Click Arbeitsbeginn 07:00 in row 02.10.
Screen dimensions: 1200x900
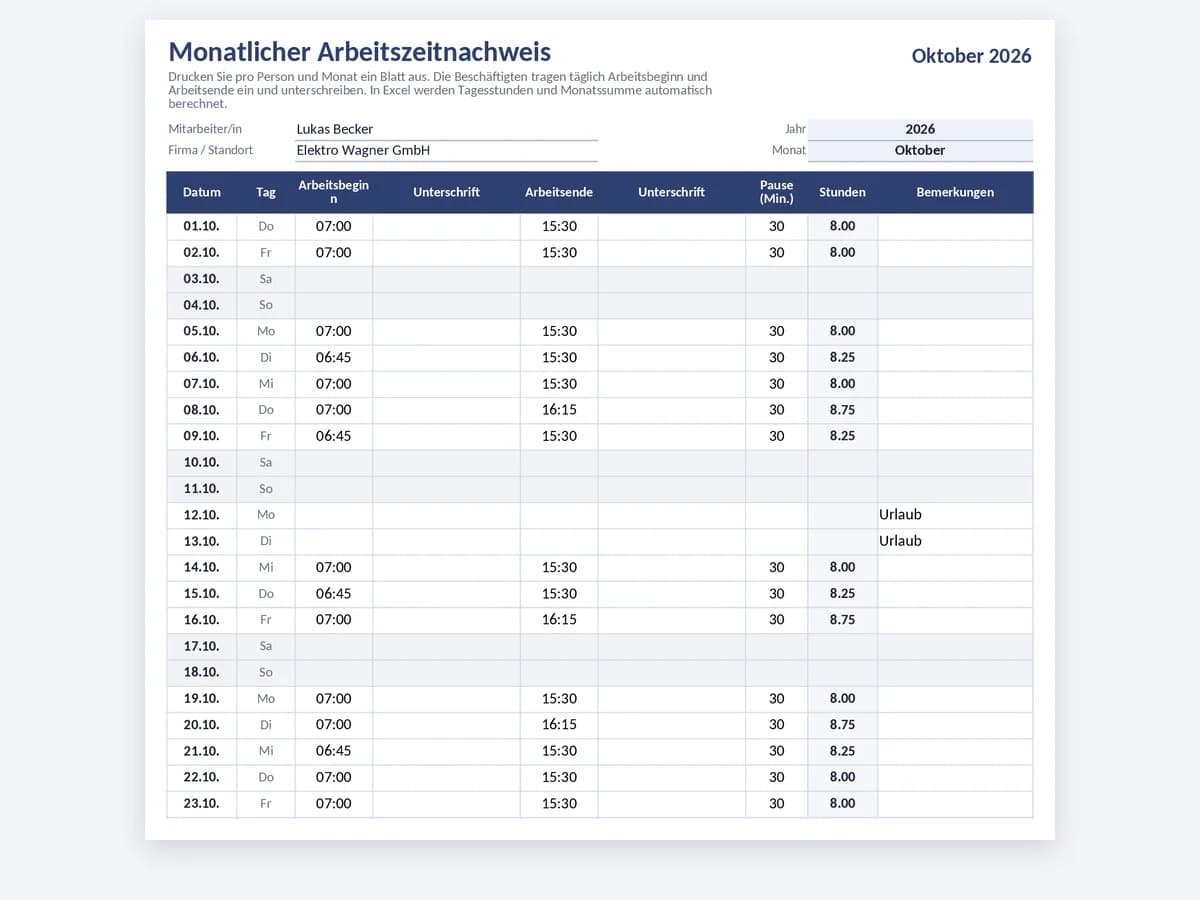pos(334,253)
